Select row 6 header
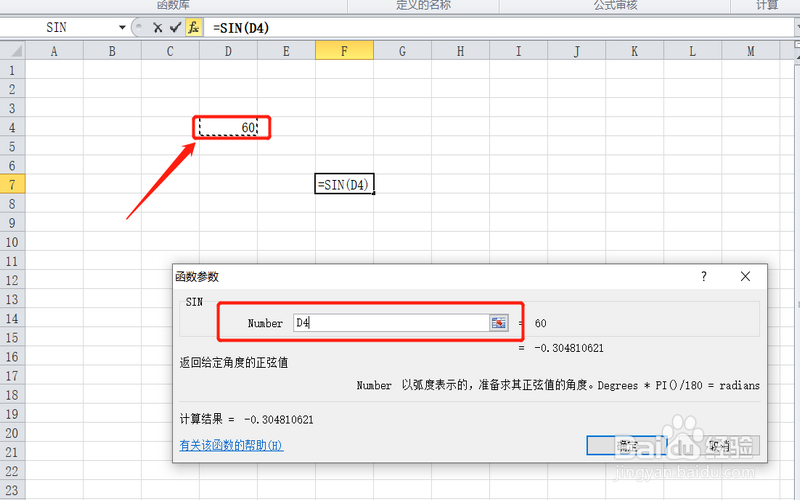This screenshot has height=500, width=800. pos(12,165)
